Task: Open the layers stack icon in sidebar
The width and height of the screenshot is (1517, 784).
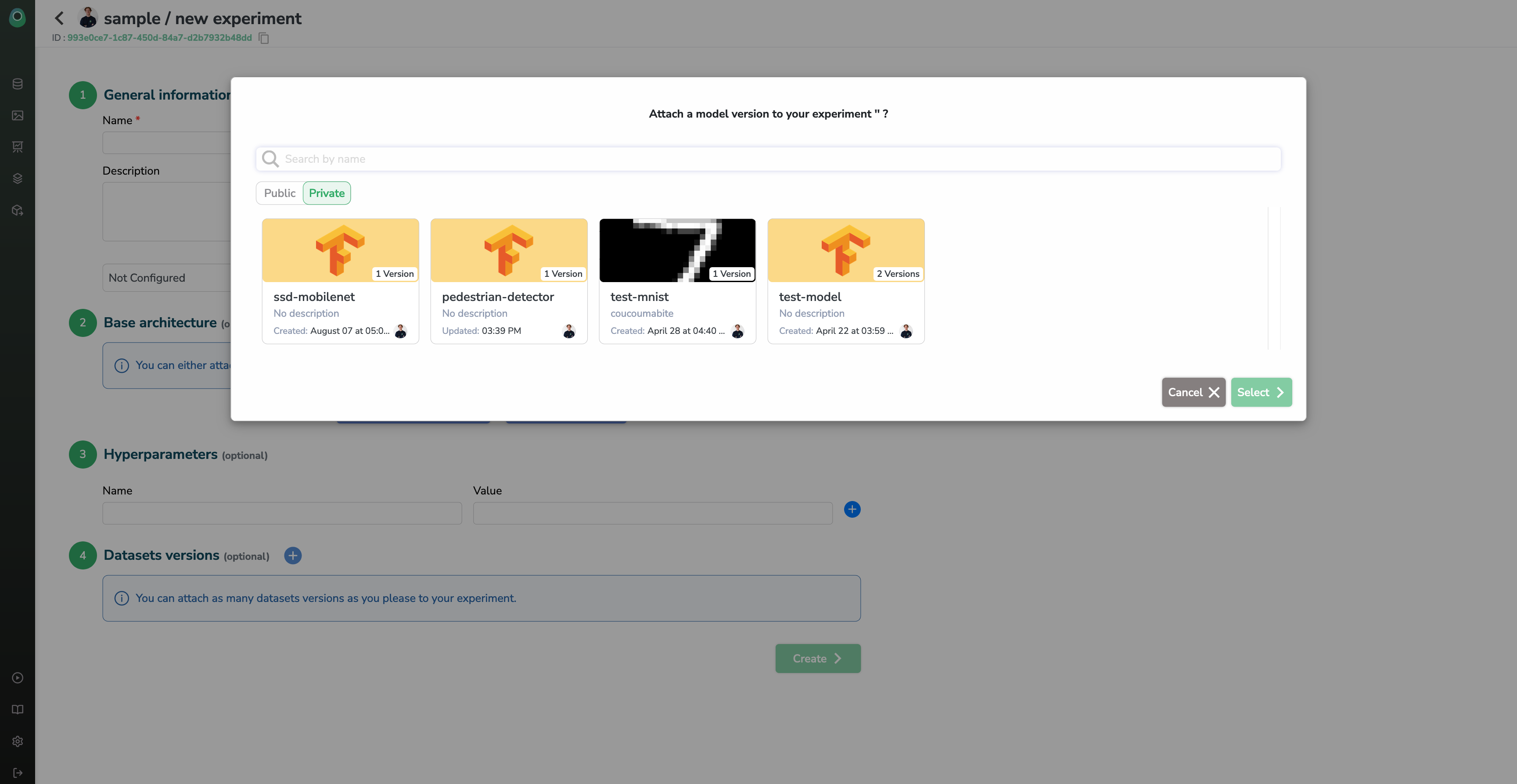Action: [x=18, y=179]
